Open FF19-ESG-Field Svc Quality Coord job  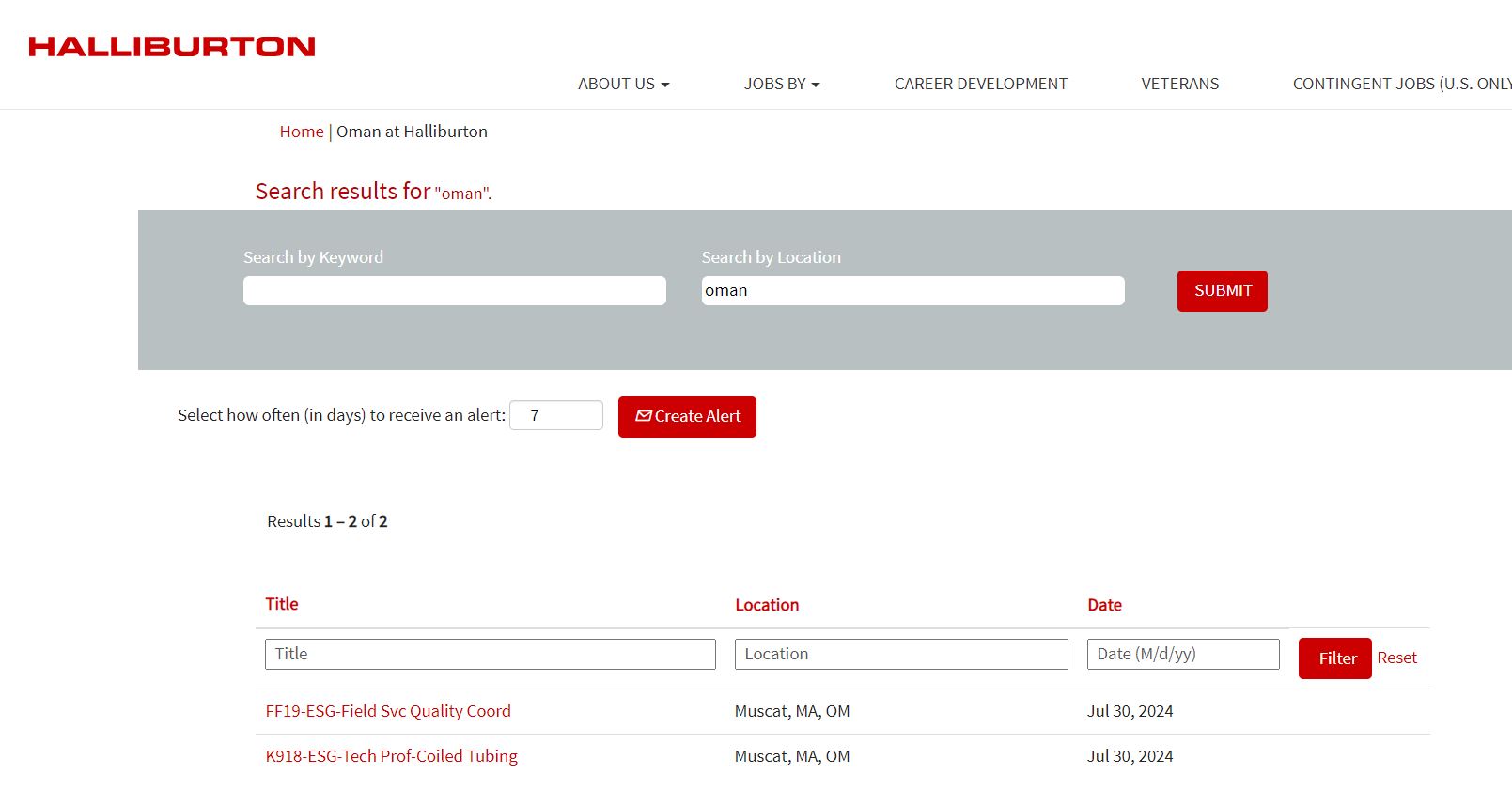[388, 711]
